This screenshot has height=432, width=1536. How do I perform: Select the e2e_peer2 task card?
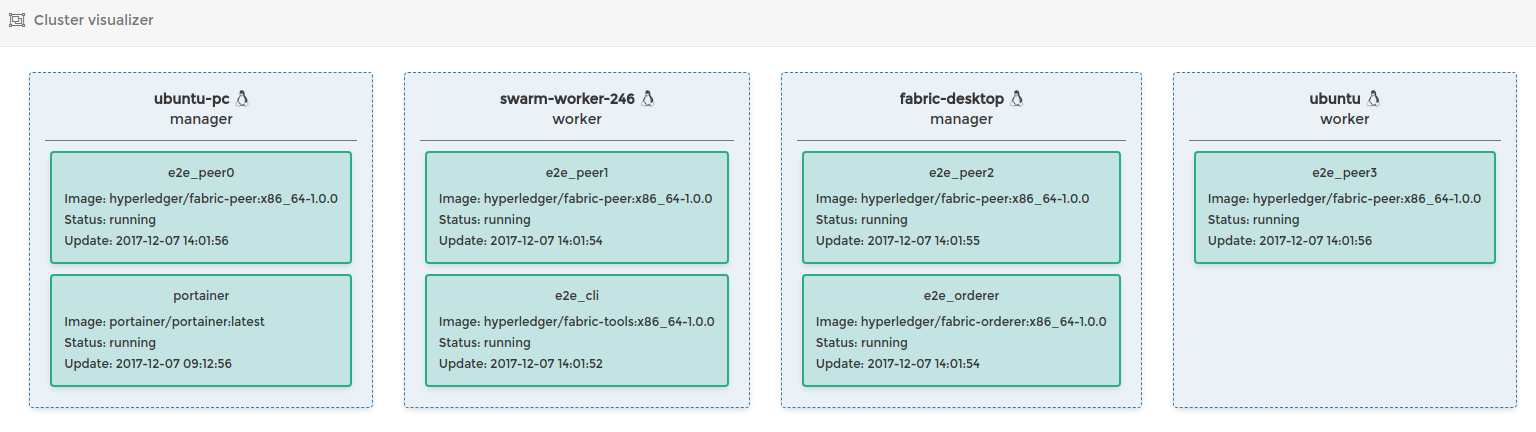(961, 207)
